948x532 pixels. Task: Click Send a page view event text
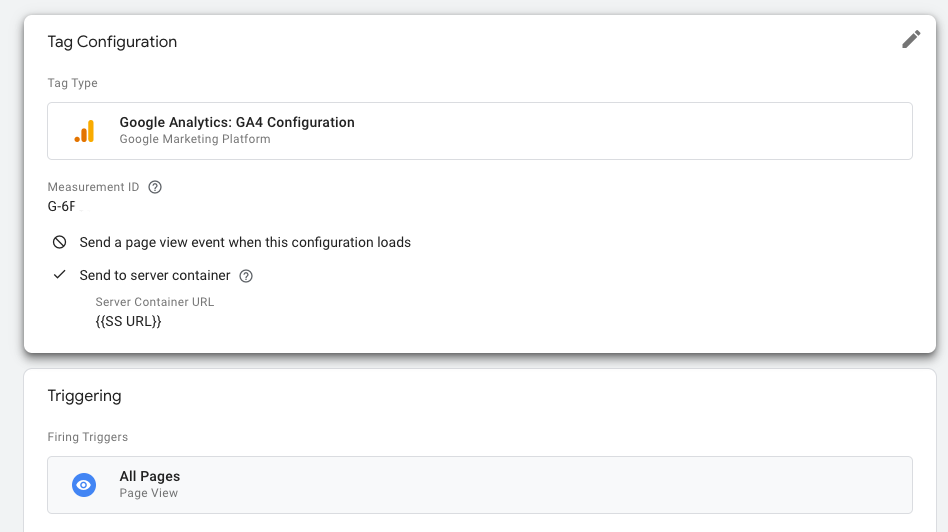(x=245, y=242)
